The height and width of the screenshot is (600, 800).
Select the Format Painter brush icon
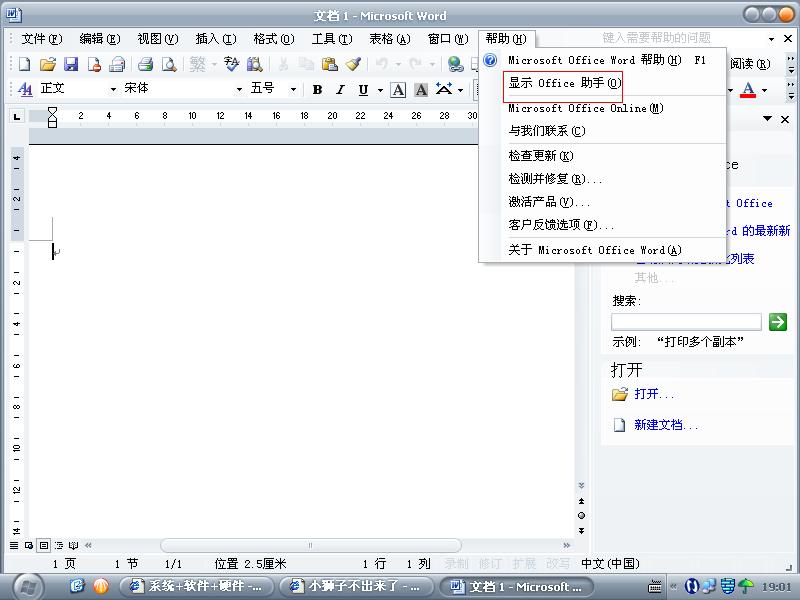353,64
